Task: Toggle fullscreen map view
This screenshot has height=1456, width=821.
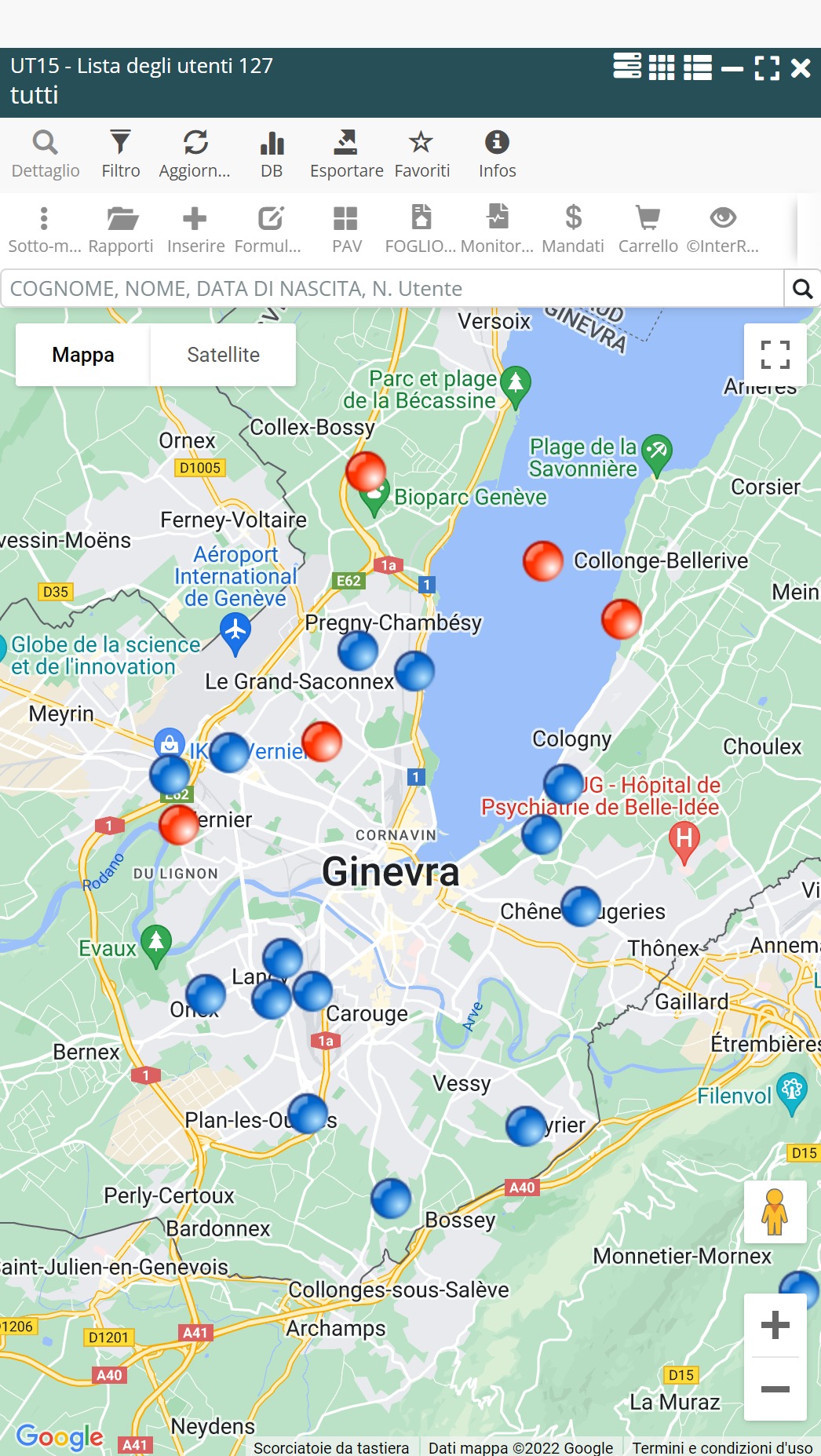Action: pos(775,355)
